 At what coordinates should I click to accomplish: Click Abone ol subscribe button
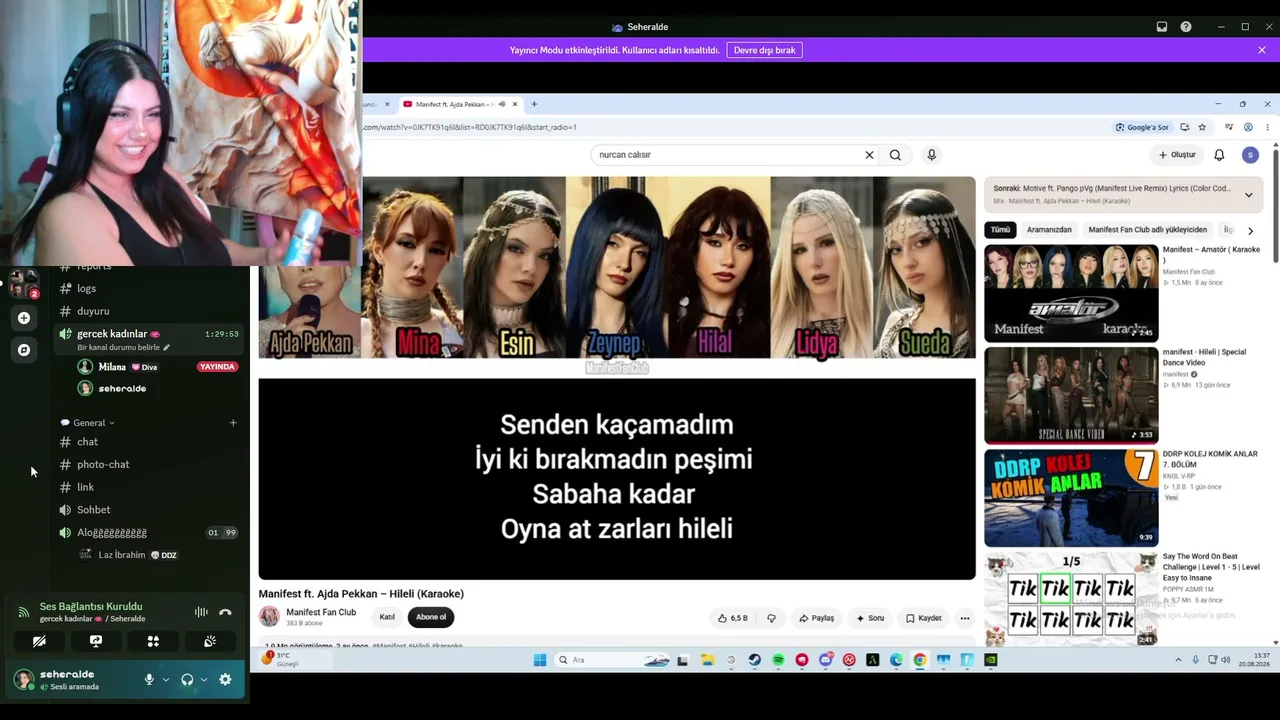431,617
